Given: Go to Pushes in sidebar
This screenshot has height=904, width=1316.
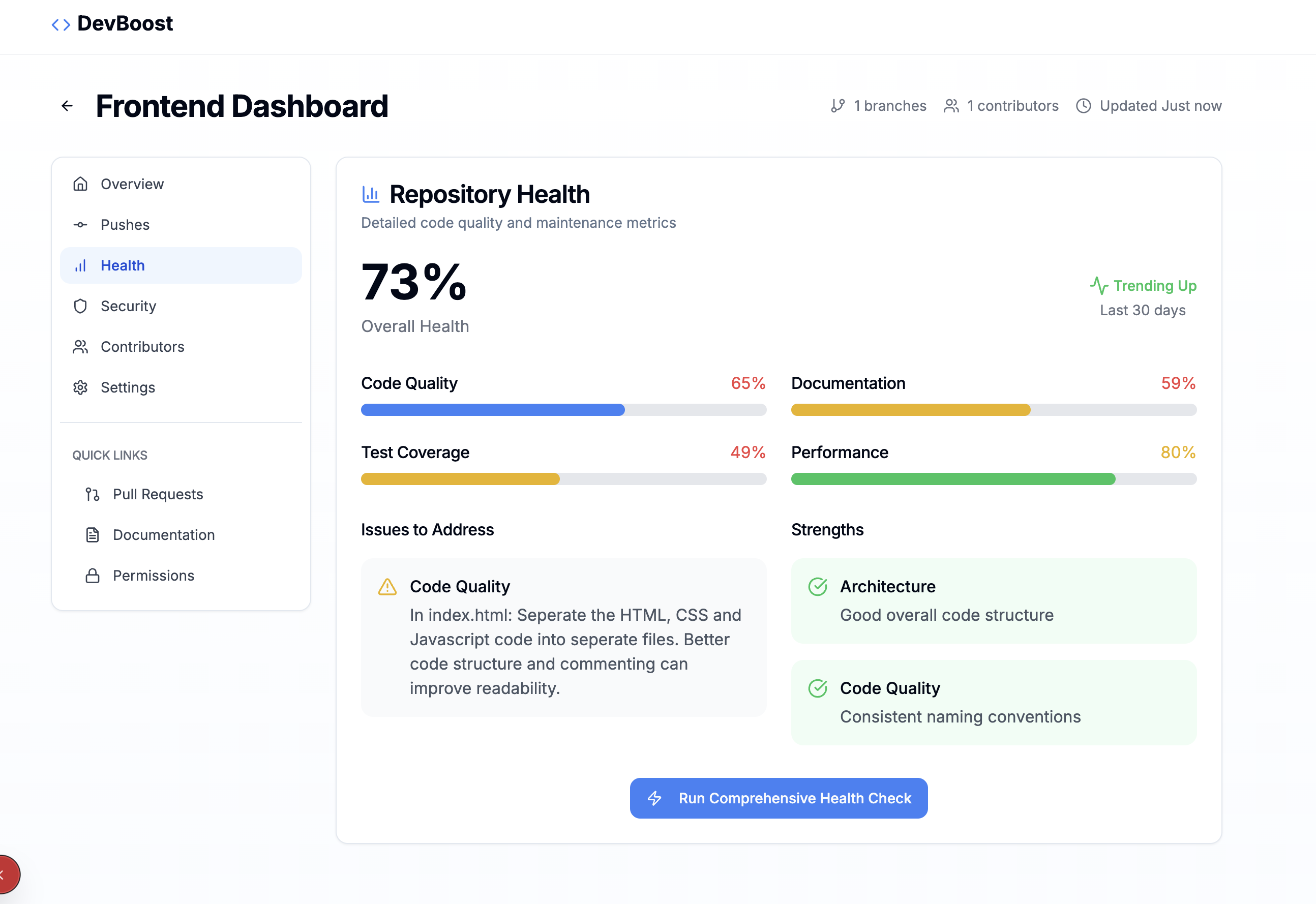Looking at the screenshot, I should tap(125, 225).
